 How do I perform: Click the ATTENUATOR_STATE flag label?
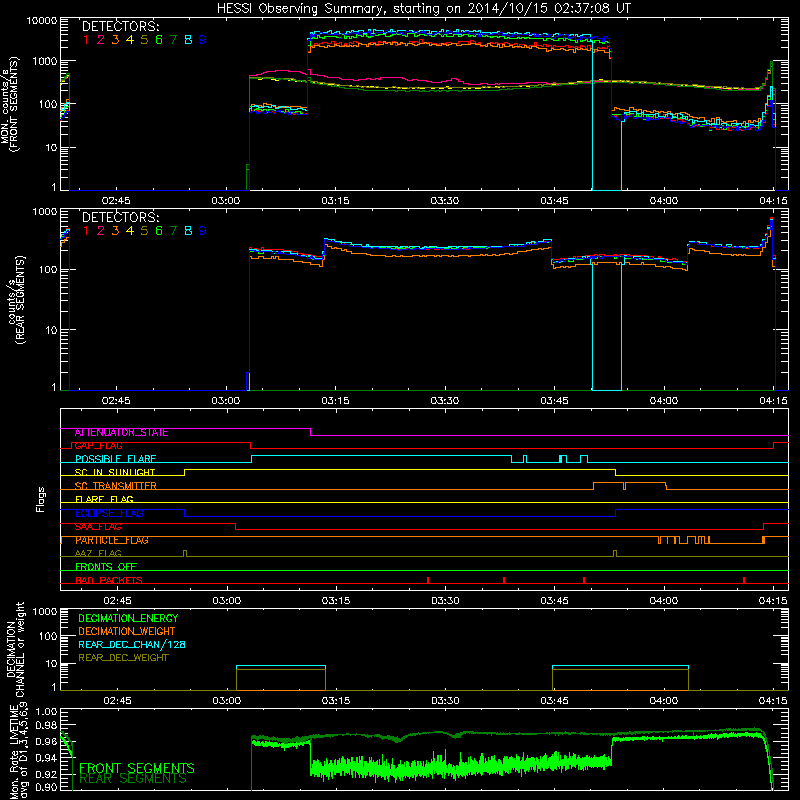[121, 433]
